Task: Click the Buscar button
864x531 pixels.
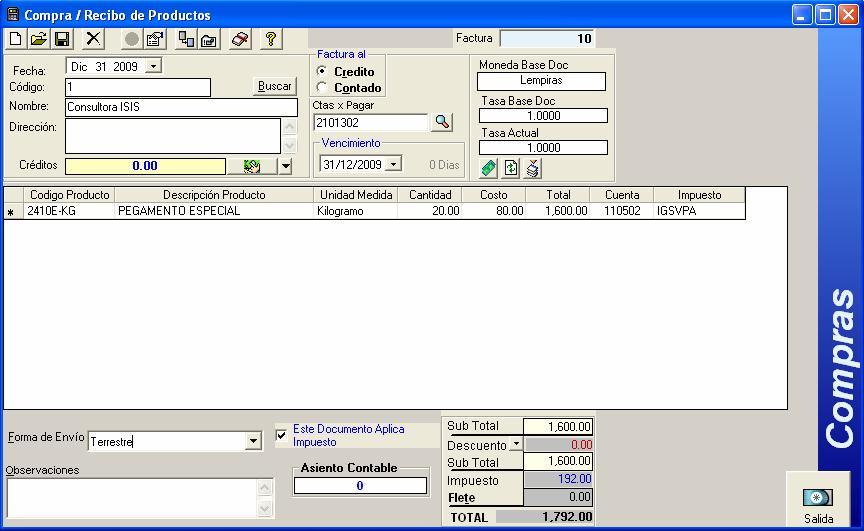Action: tap(274, 86)
